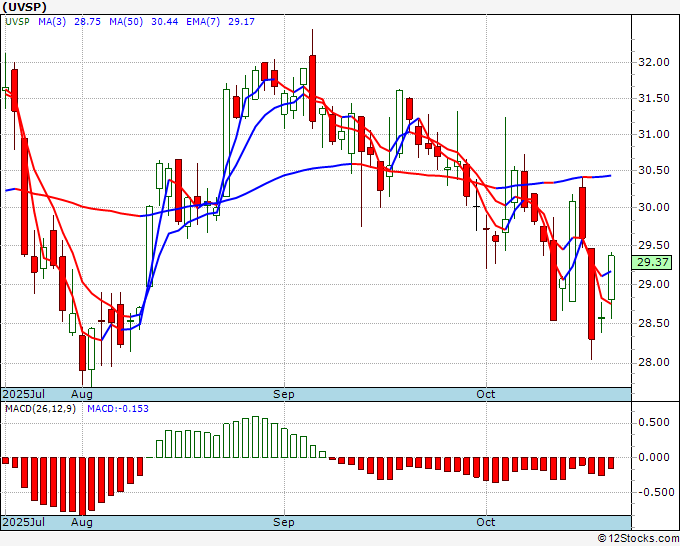Click Oct on the MACD date axis
The height and width of the screenshot is (546, 680).
tap(486, 522)
